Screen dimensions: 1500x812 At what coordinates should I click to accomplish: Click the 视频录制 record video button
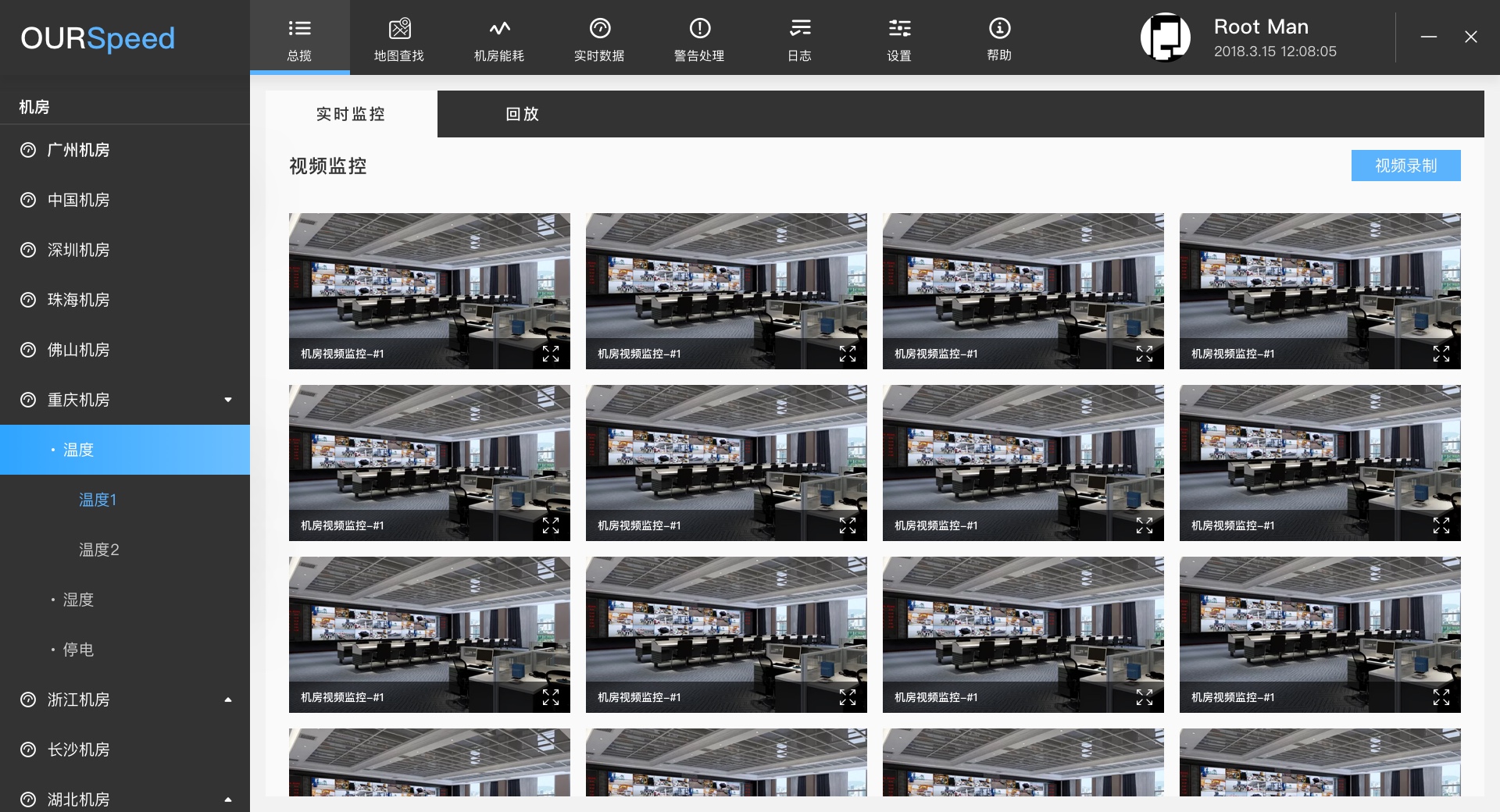pos(1405,166)
